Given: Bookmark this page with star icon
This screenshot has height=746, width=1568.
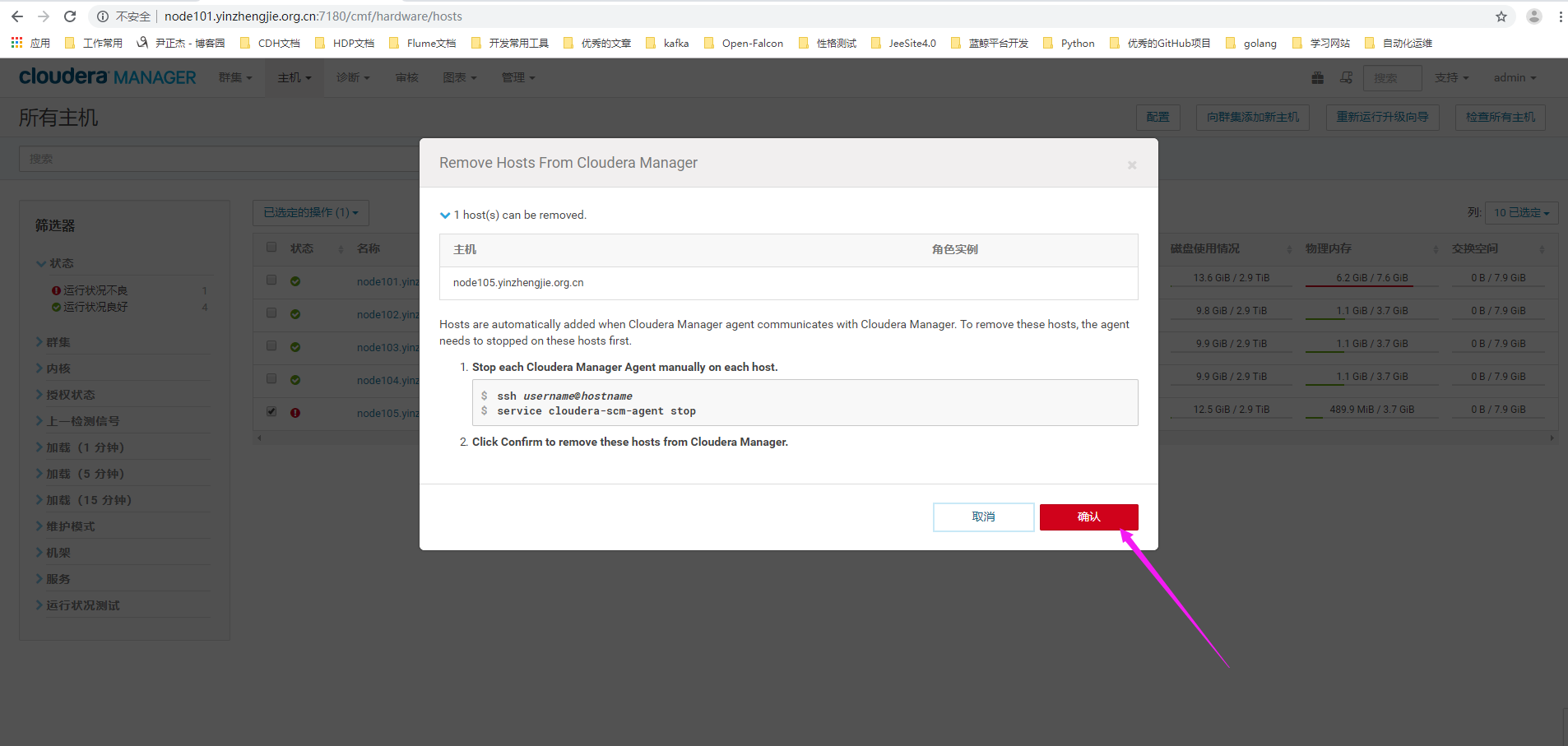Looking at the screenshot, I should (1501, 16).
